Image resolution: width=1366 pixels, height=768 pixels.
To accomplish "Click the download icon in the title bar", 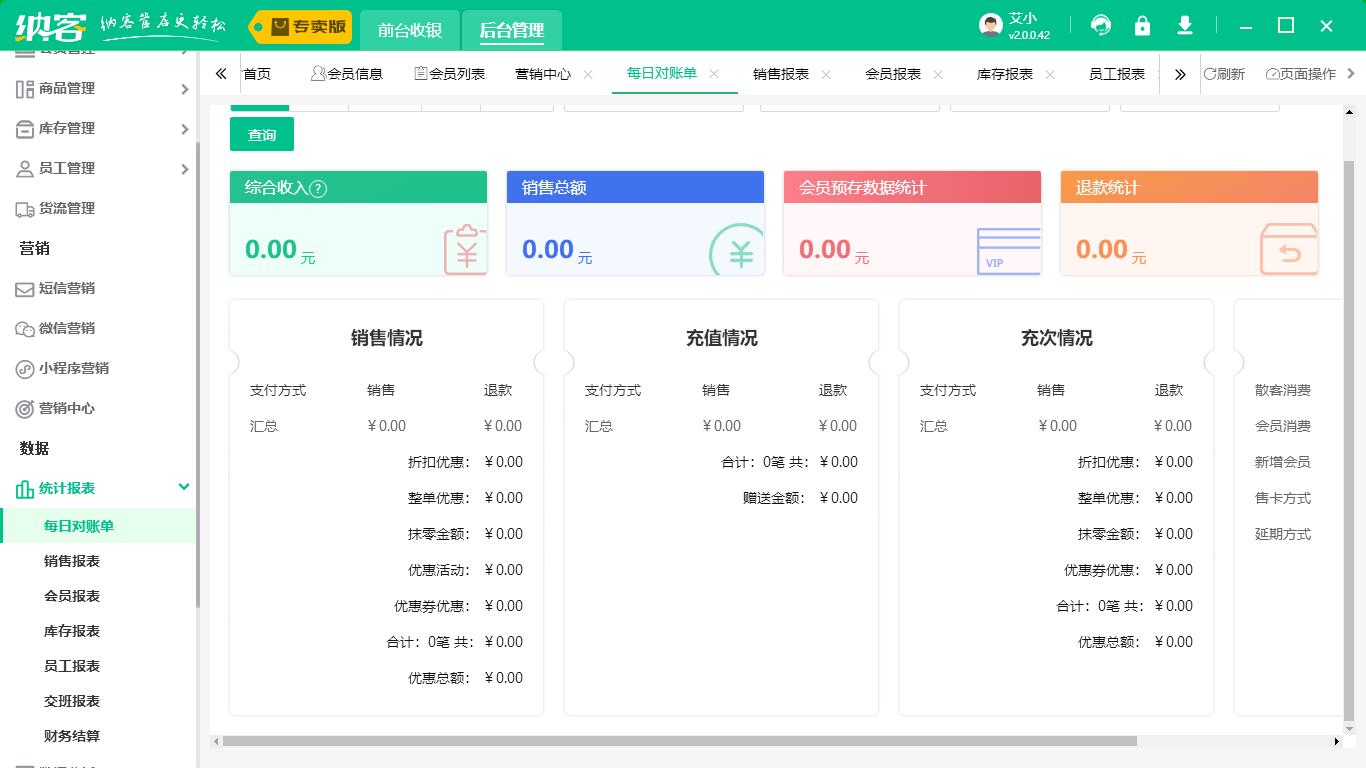I will click(x=1184, y=25).
